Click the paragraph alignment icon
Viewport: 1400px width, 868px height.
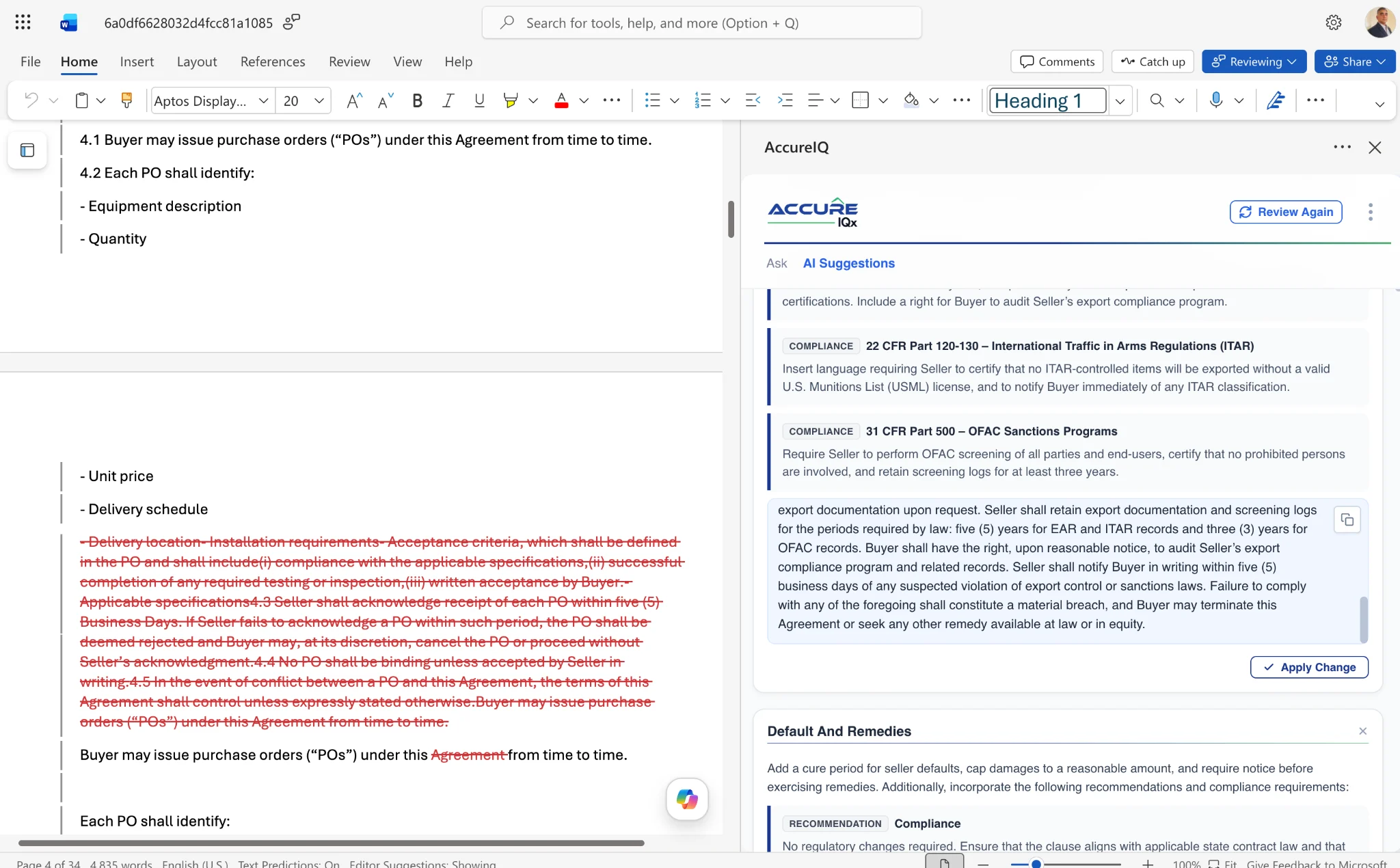pos(815,100)
